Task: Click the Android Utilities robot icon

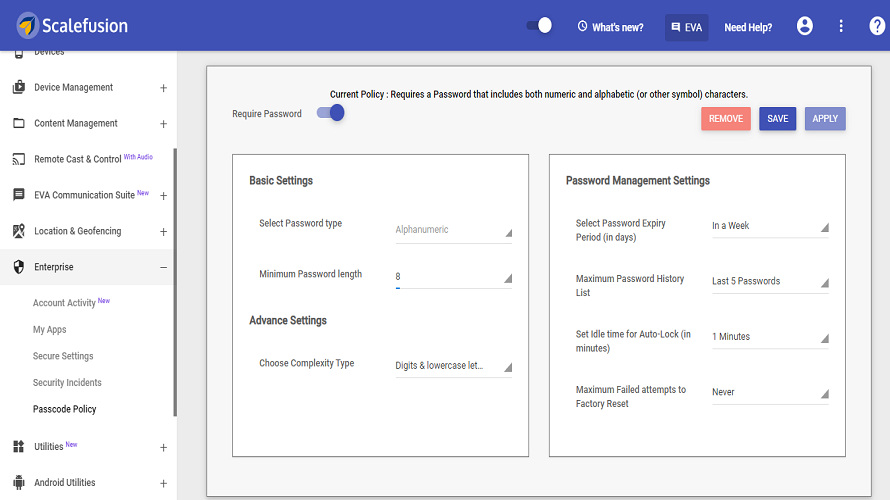Action: [x=18, y=483]
